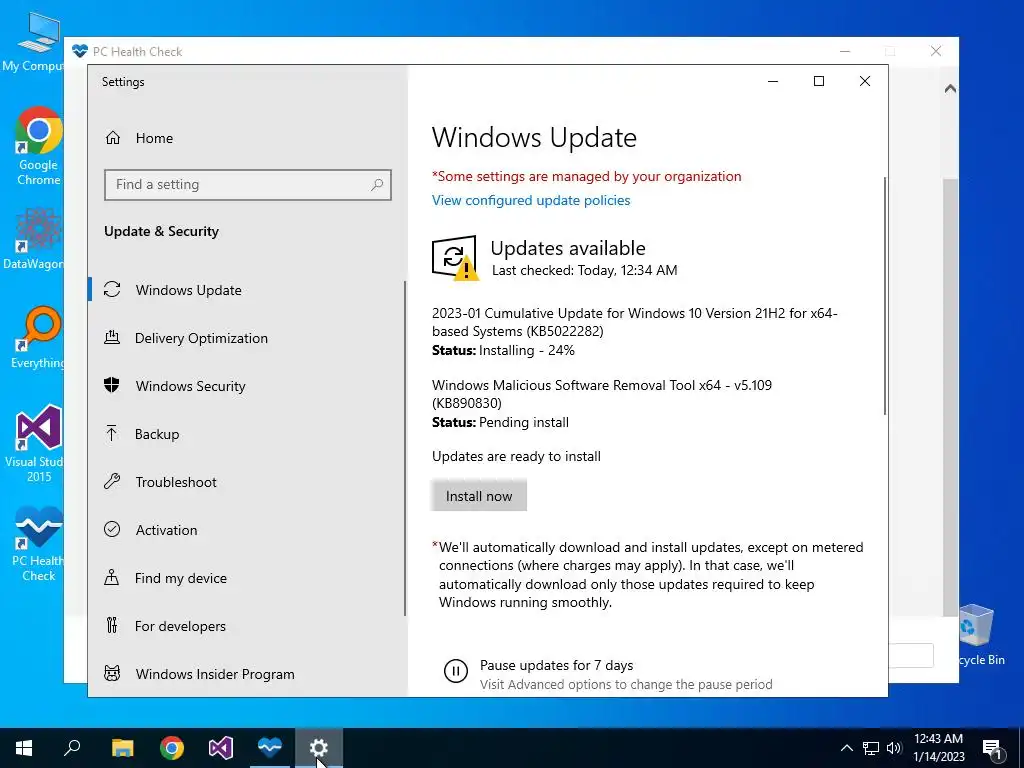The height and width of the screenshot is (768, 1024).
Task: Select the DataWagon desktop shortcut
Action: coord(34,238)
